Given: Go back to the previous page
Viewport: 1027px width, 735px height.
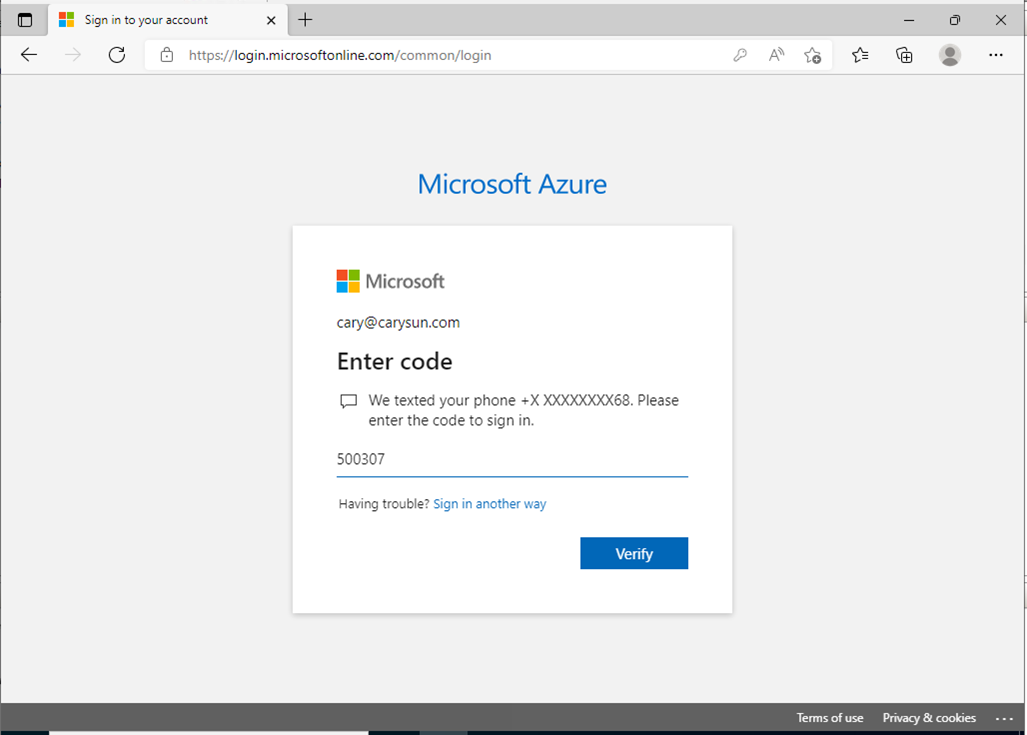Looking at the screenshot, I should point(29,55).
